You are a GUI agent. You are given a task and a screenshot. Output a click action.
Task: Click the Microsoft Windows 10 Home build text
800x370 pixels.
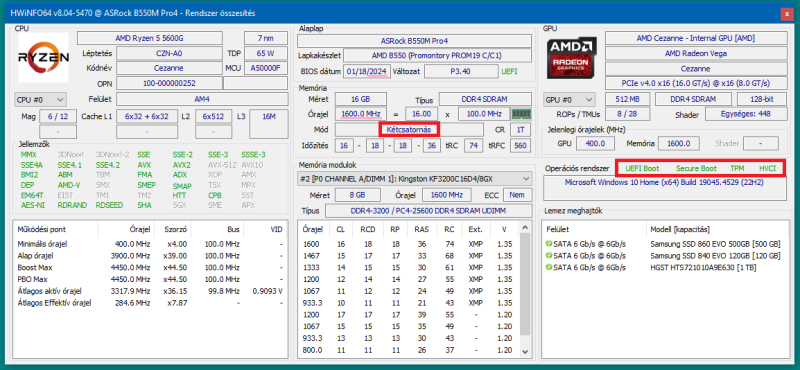click(664, 182)
